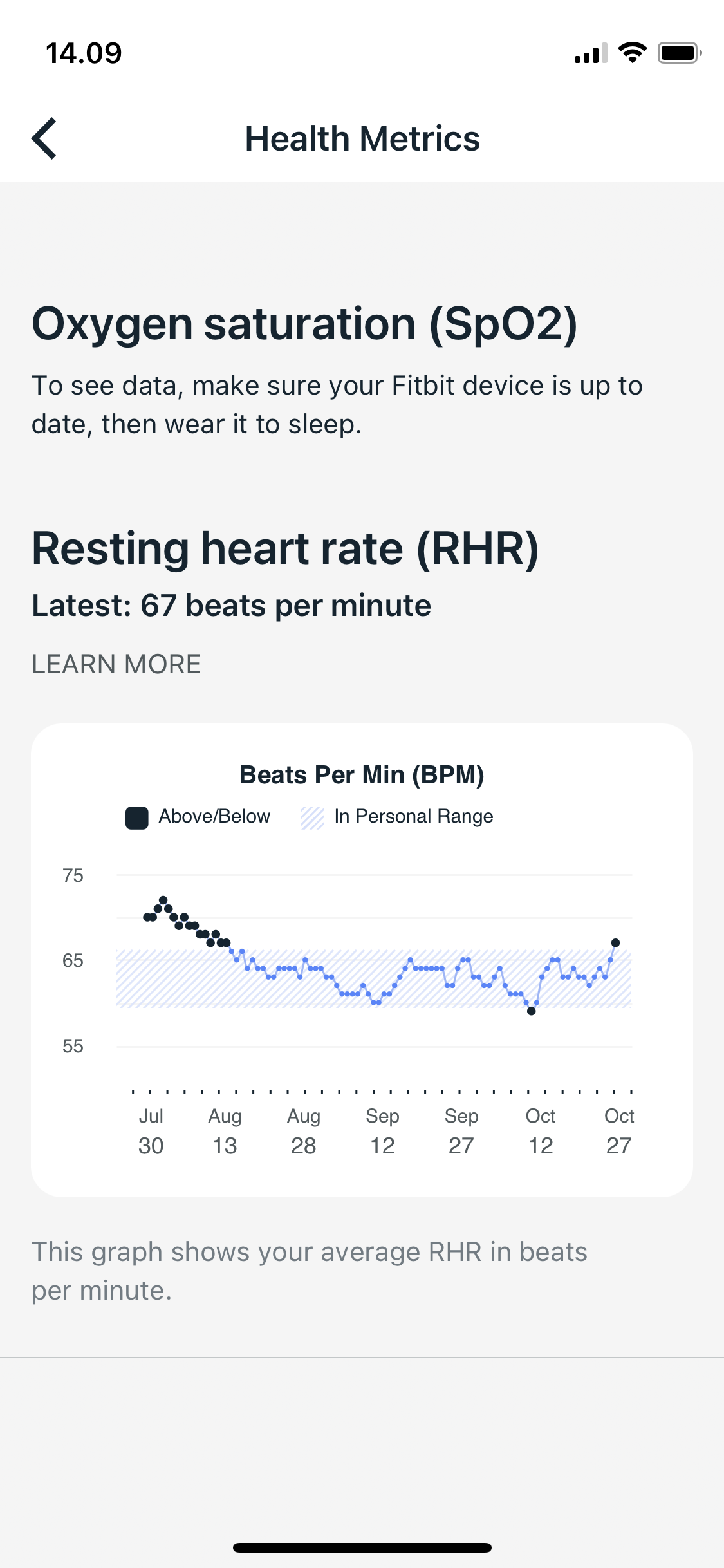Tap the Jul 30 date label
This screenshot has width=724, height=1568.
click(x=151, y=1131)
